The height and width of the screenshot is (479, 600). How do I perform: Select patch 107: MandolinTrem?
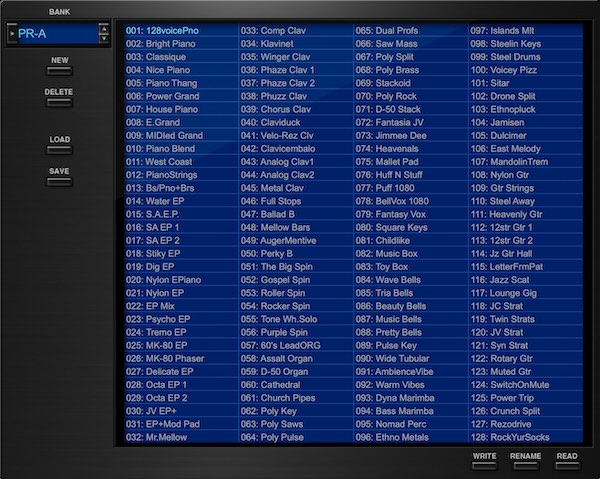pyautogui.click(x=526, y=162)
